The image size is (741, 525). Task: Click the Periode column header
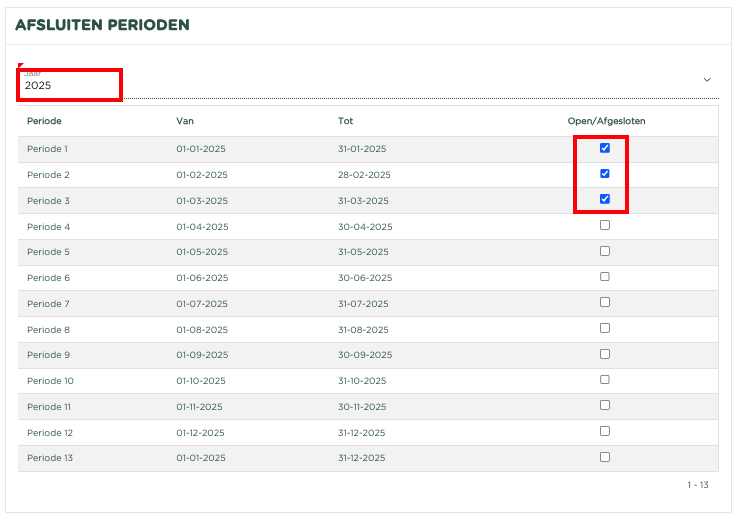click(44, 121)
